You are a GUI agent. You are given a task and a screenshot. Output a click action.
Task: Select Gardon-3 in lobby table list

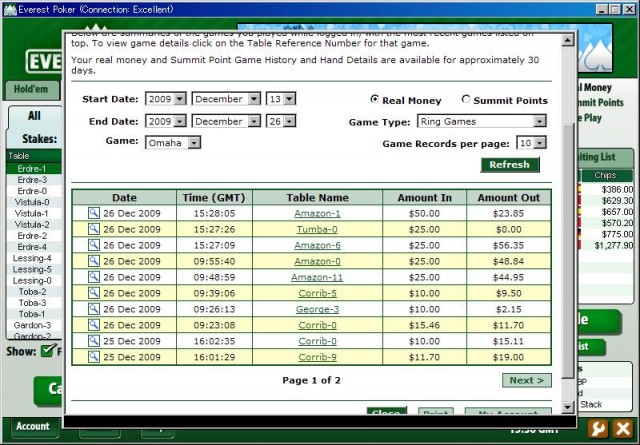32,325
